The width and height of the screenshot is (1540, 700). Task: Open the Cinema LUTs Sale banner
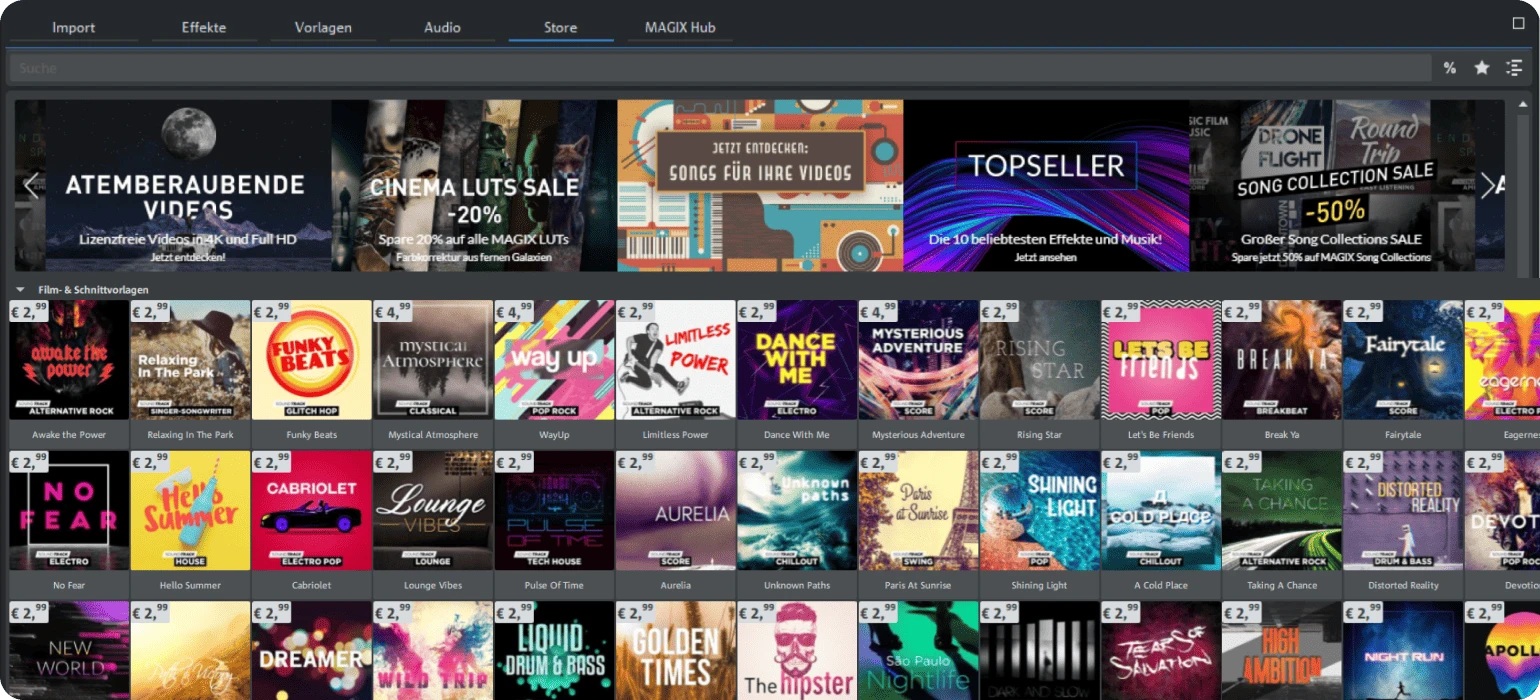(474, 185)
